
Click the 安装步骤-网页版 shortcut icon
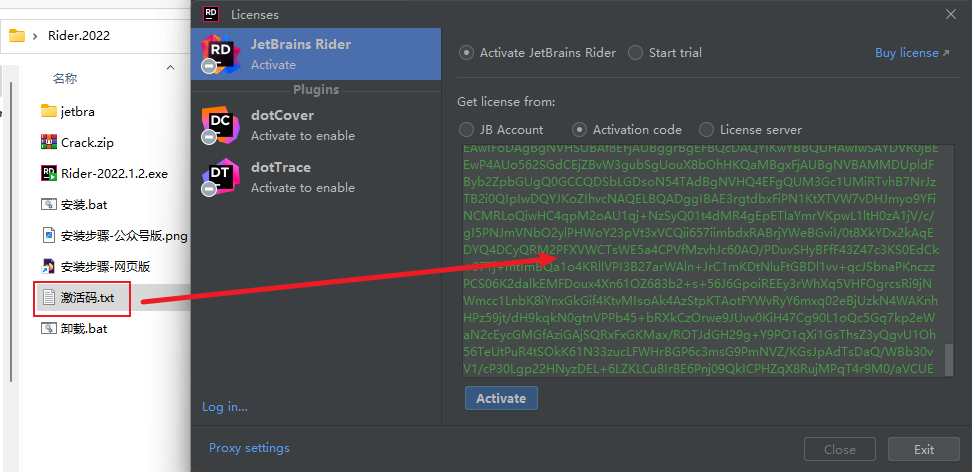[x=49, y=267]
